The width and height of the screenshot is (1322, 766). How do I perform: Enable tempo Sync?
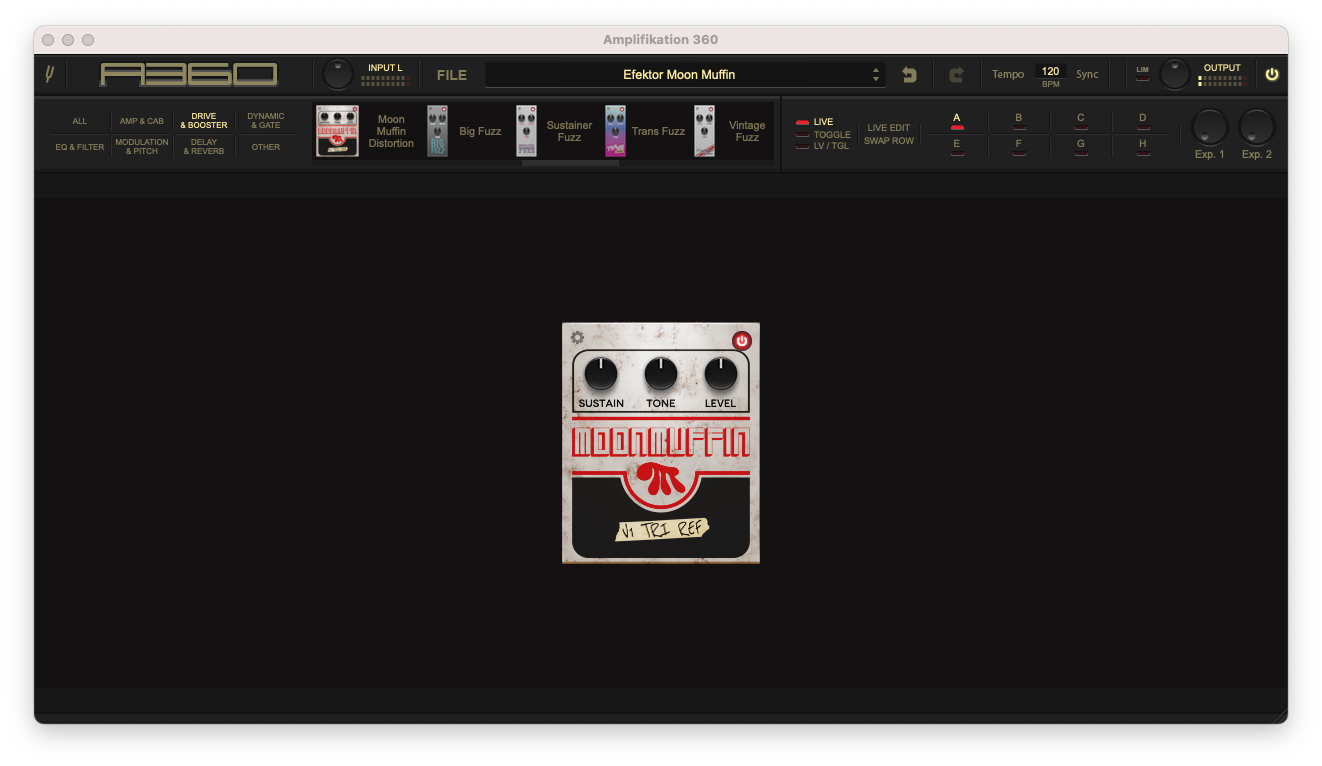(1087, 74)
